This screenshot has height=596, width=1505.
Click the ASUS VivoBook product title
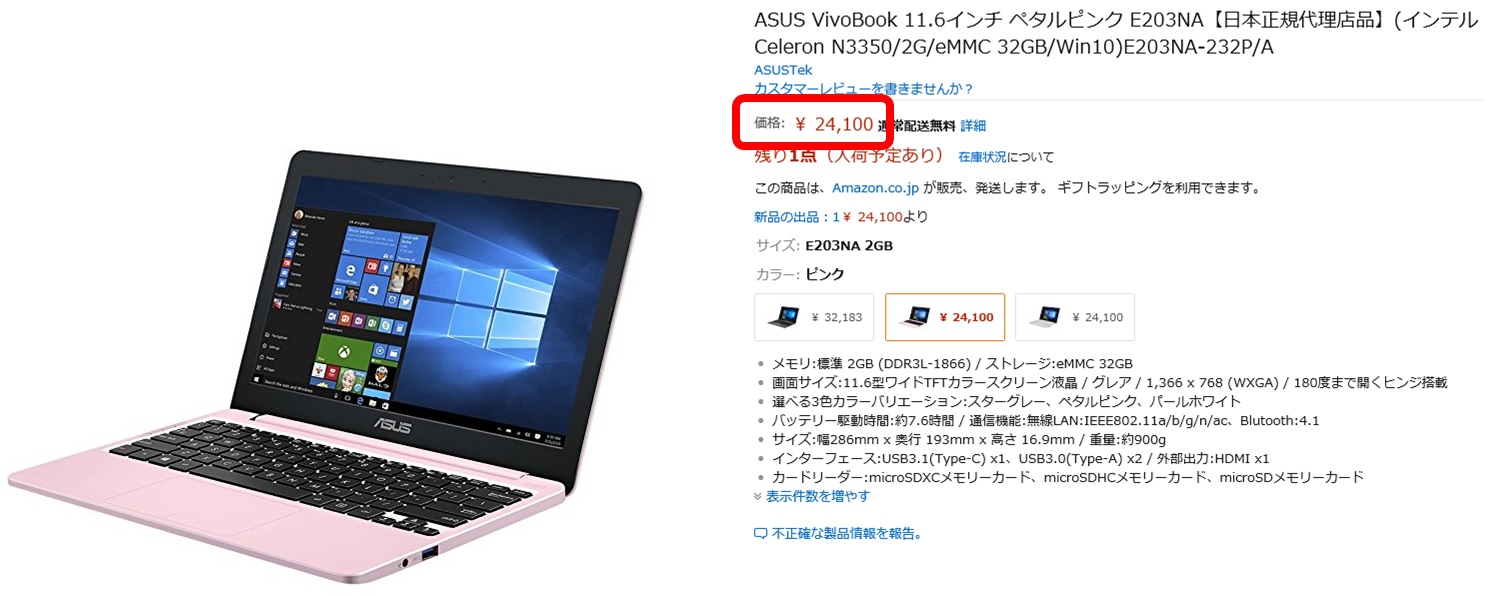pos(1115,33)
